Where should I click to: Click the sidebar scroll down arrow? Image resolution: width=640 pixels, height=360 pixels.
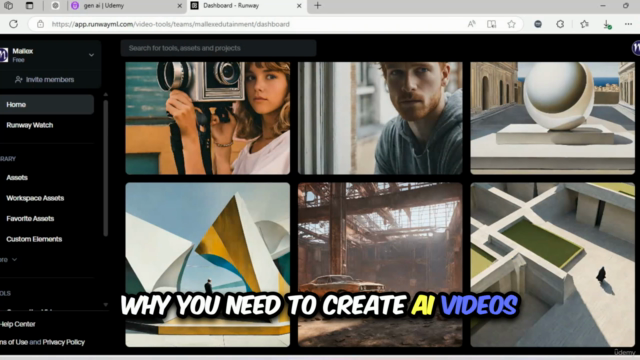[x=106, y=304]
